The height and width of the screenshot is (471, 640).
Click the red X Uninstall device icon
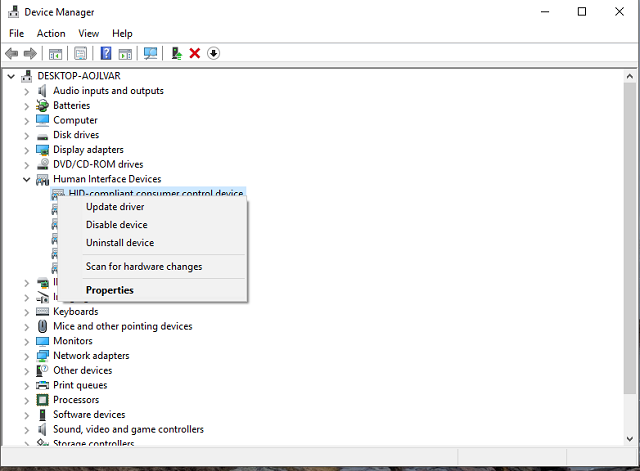point(195,53)
